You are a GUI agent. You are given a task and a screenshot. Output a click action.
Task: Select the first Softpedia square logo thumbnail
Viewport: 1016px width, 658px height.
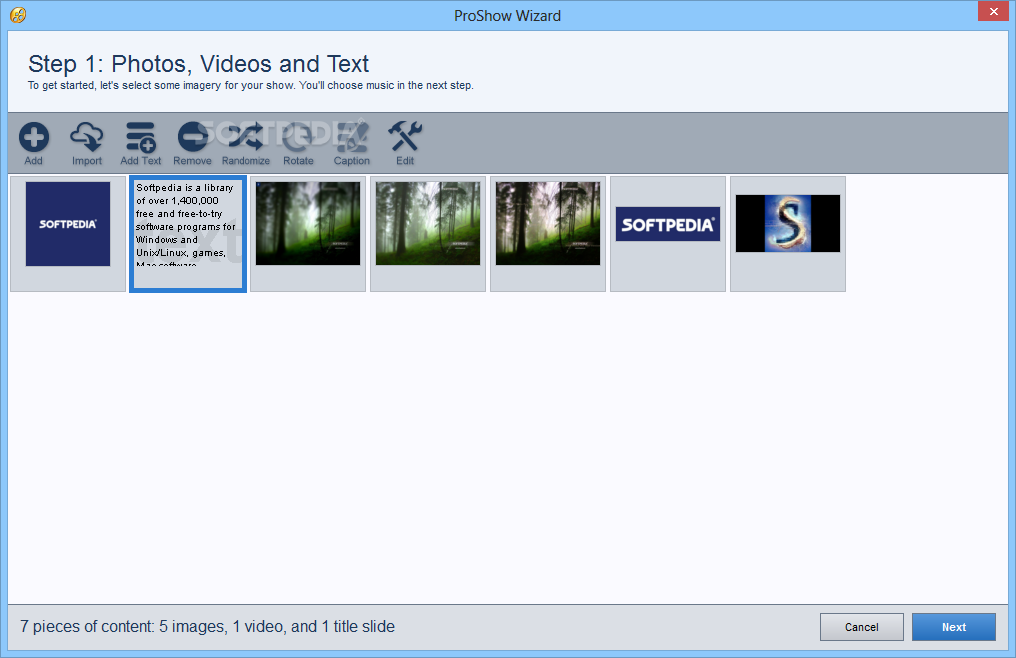68,233
